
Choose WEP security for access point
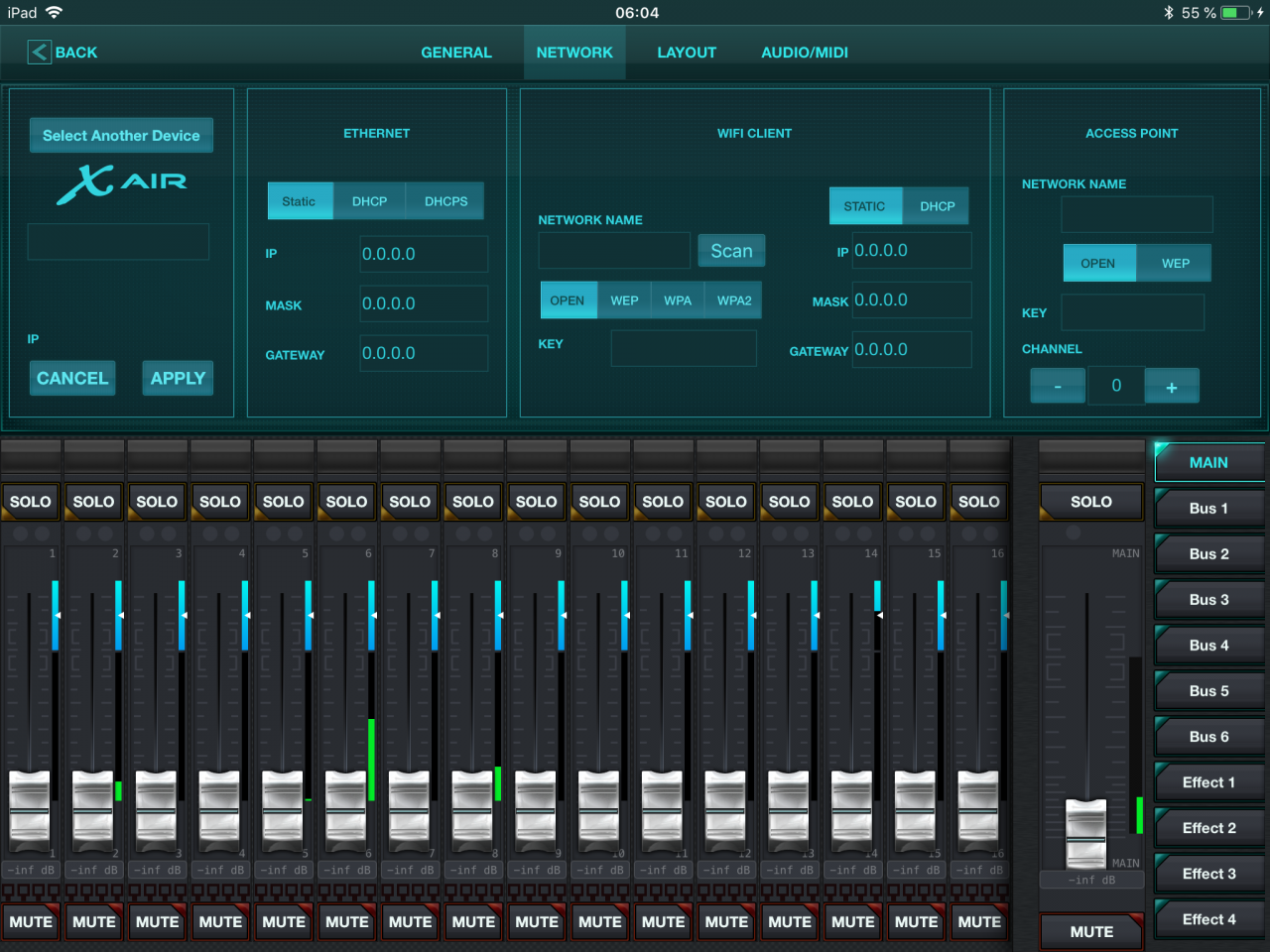click(x=1176, y=263)
